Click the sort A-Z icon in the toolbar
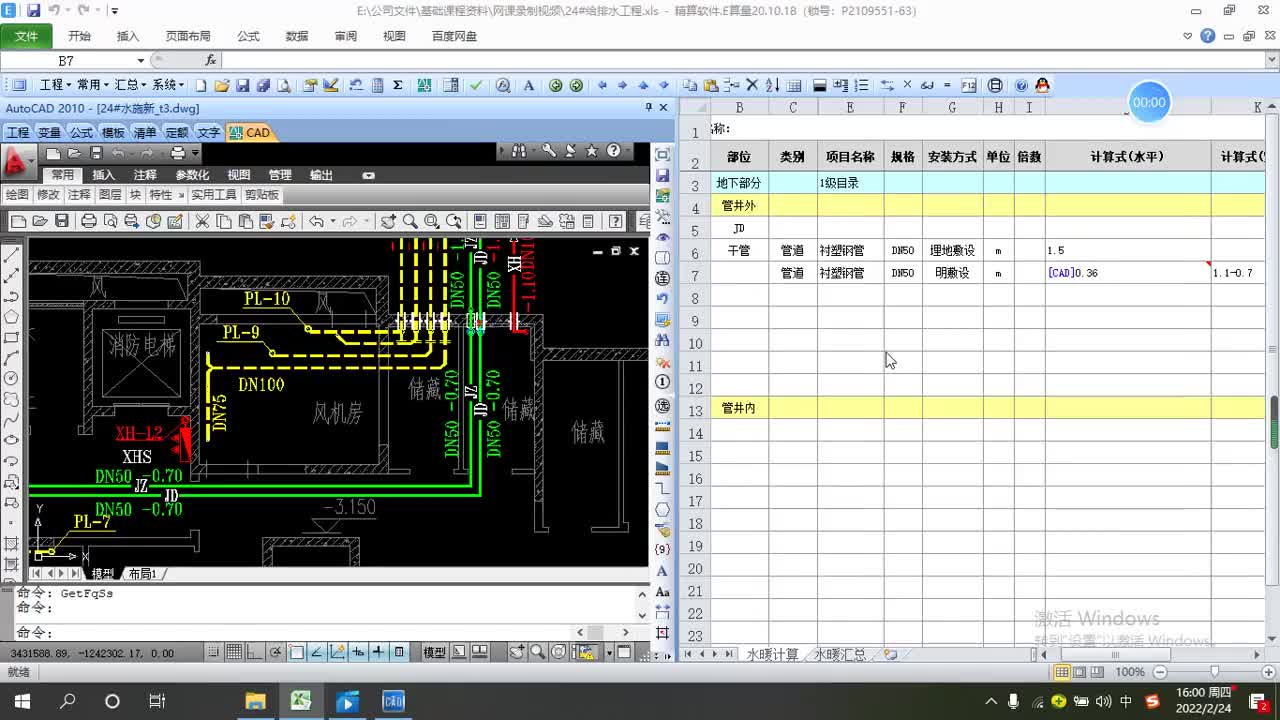This screenshot has height=720, width=1280. click(x=774, y=85)
